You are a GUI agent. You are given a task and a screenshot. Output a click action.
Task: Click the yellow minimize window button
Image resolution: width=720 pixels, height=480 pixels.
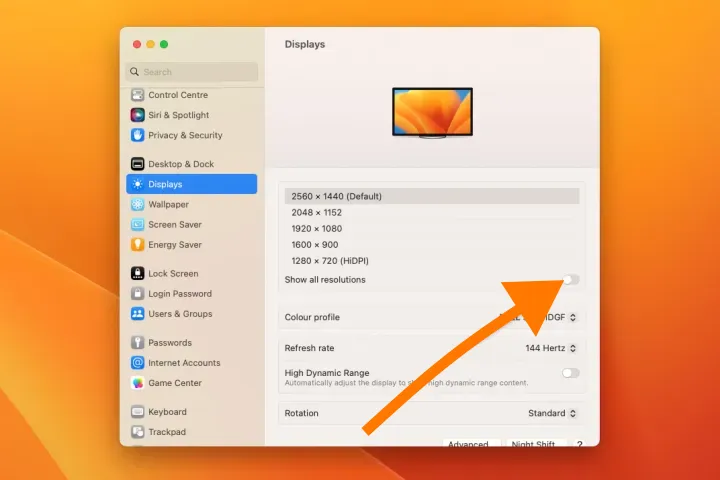(150, 44)
